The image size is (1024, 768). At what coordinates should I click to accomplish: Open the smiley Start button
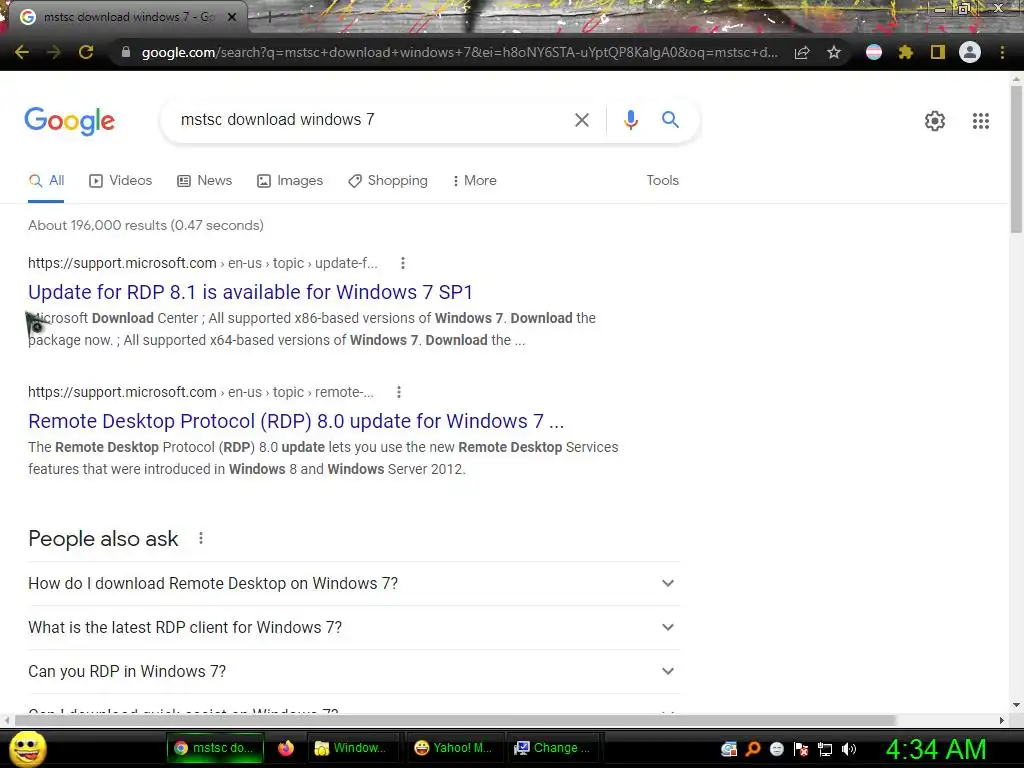[28, 748]
